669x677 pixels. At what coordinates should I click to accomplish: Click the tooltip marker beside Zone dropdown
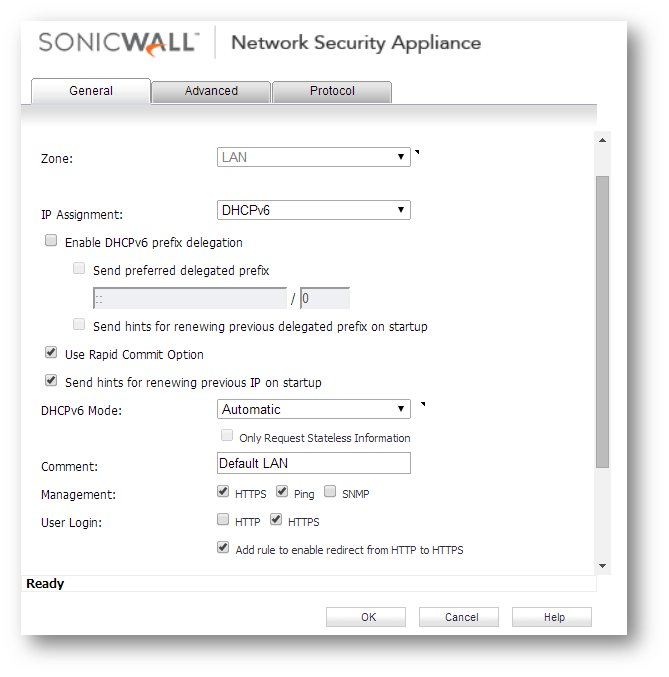(x=417, y=152)
